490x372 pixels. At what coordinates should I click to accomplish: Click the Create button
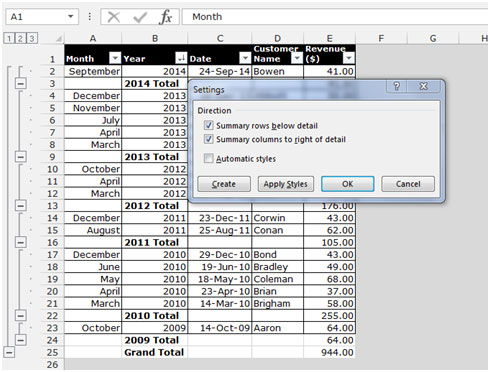click(x=224, y=184)
